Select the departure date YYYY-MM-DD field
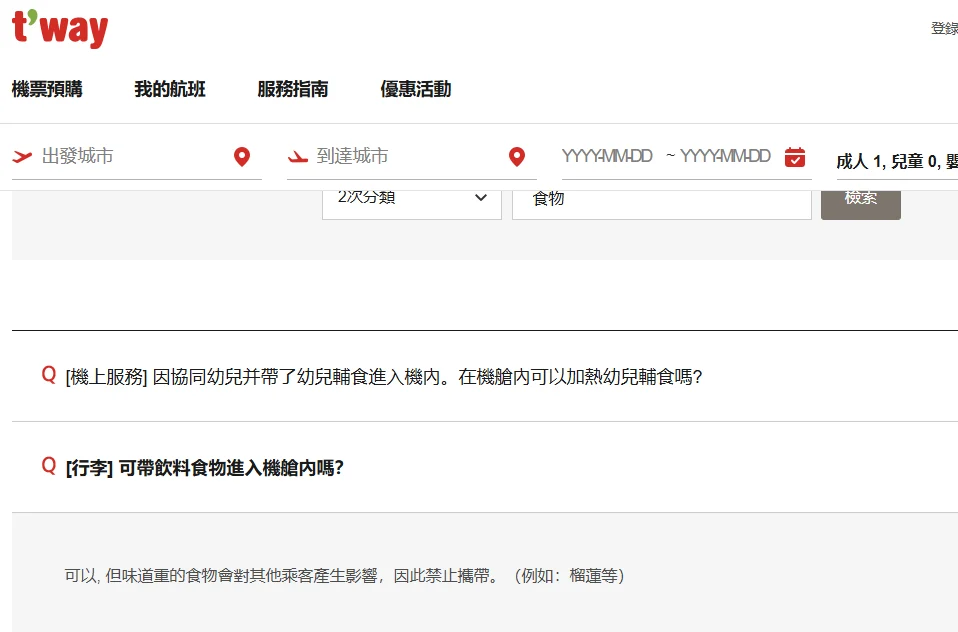 [x=607, y=156]
